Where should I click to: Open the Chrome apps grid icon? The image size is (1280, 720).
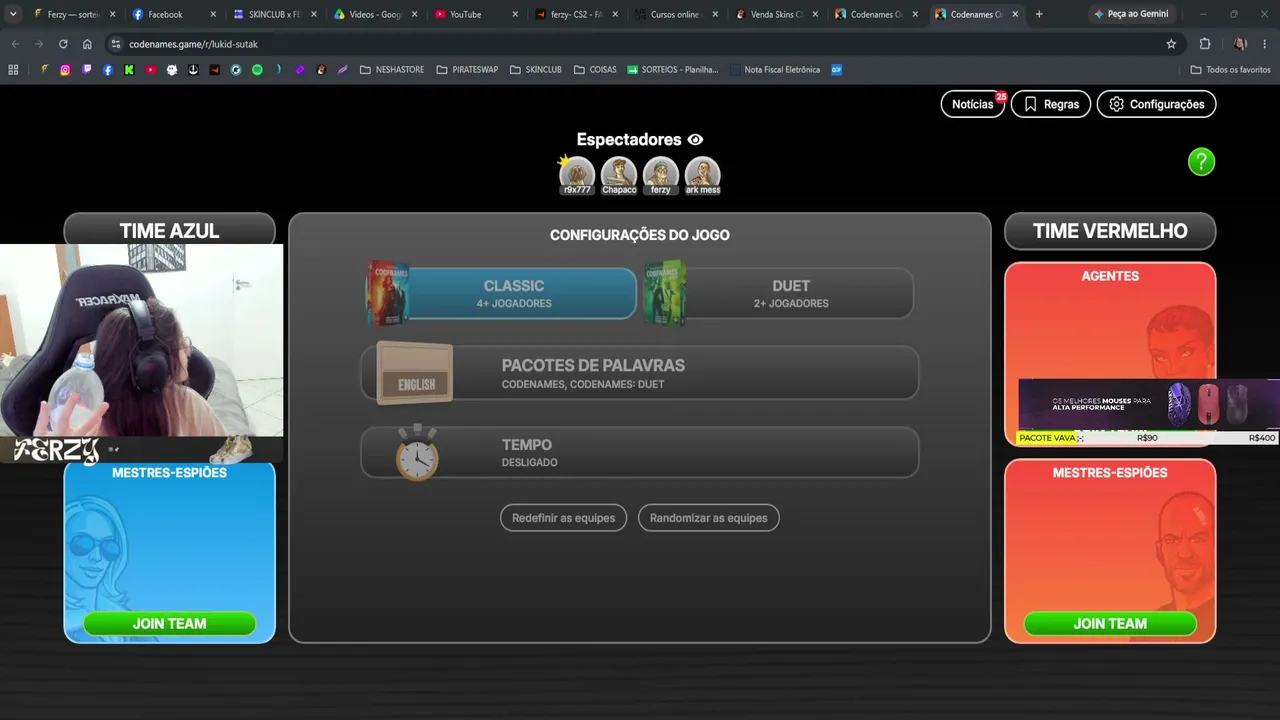coord(13,70)
